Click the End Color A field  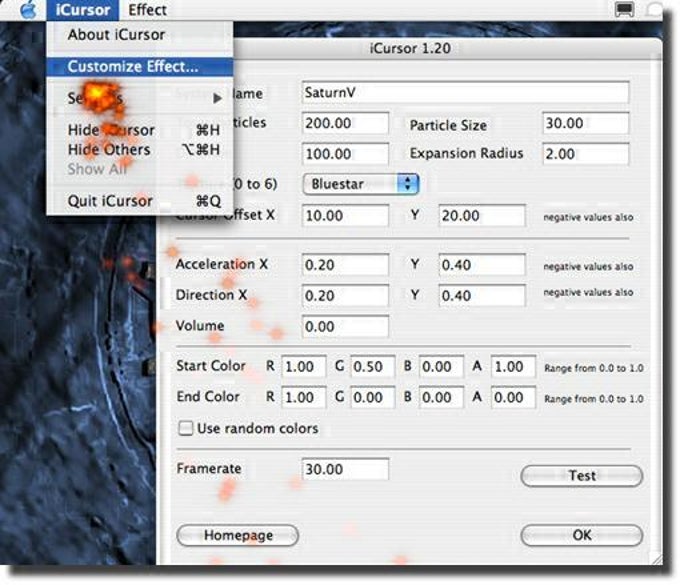point(513,397)
